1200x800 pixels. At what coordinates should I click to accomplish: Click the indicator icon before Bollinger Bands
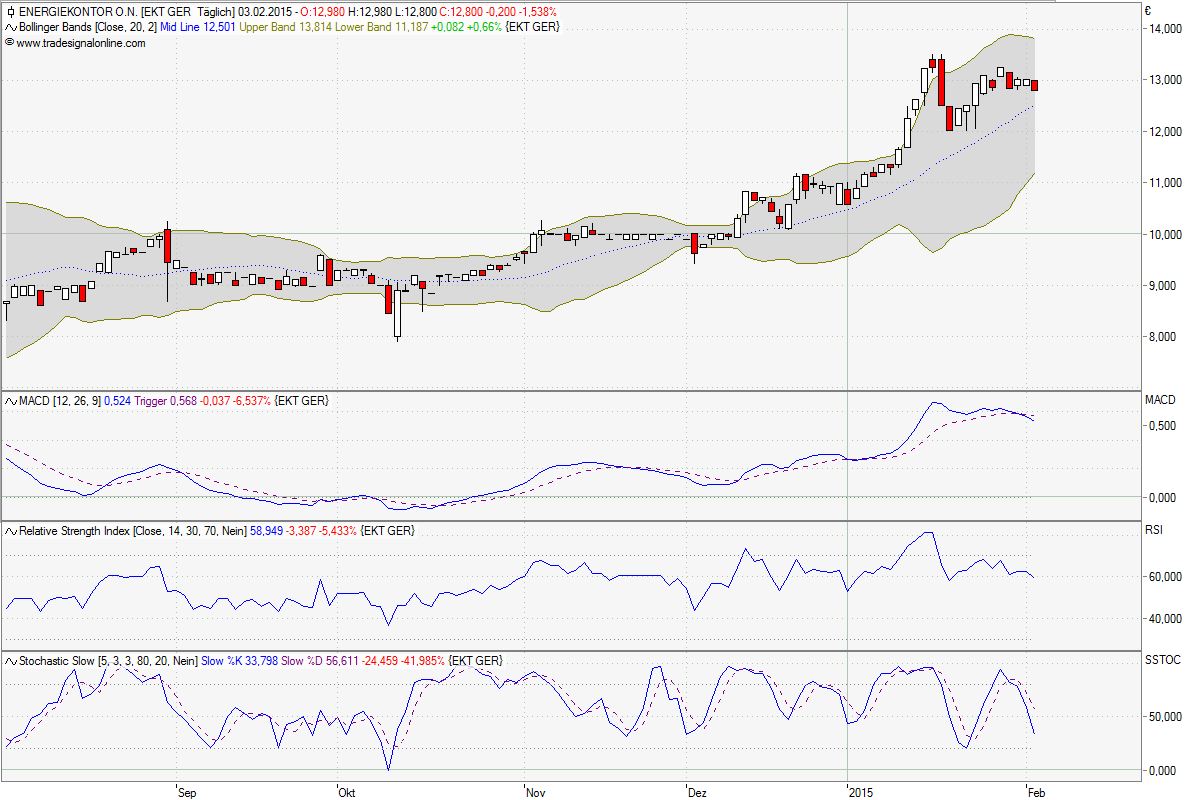tap(10, 27)
